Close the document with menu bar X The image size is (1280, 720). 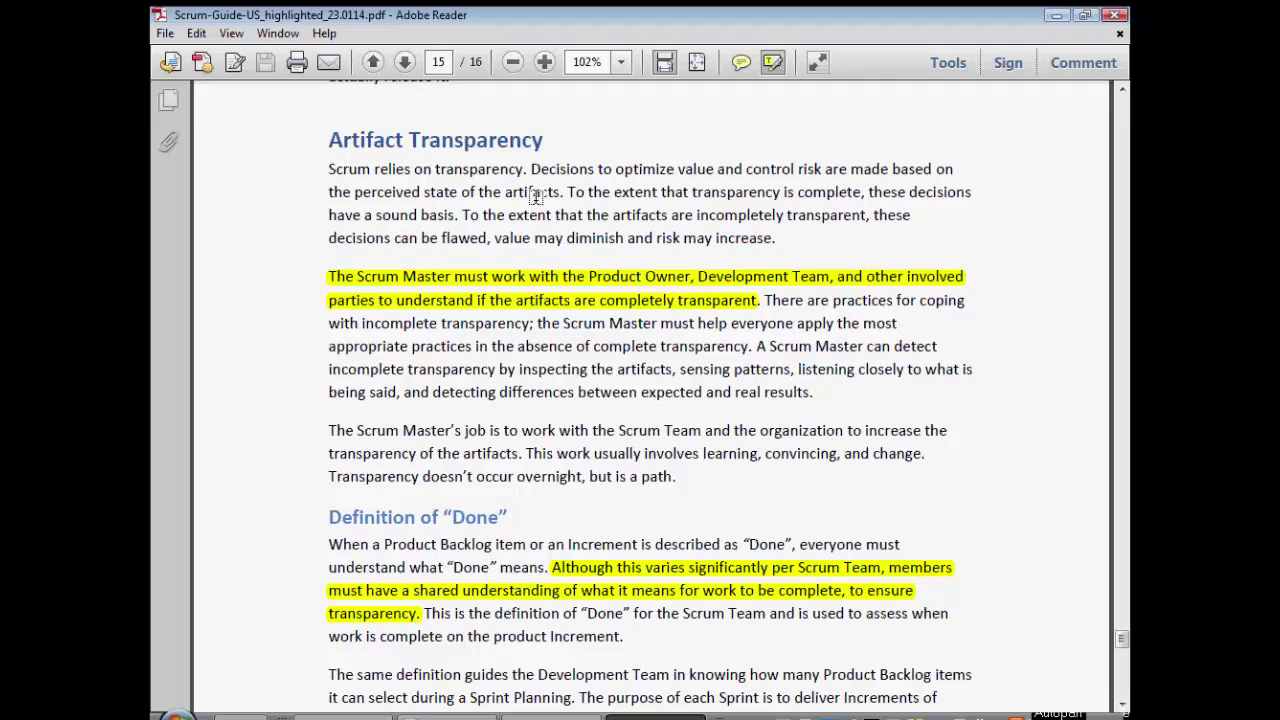click(x=1120, y=33)
